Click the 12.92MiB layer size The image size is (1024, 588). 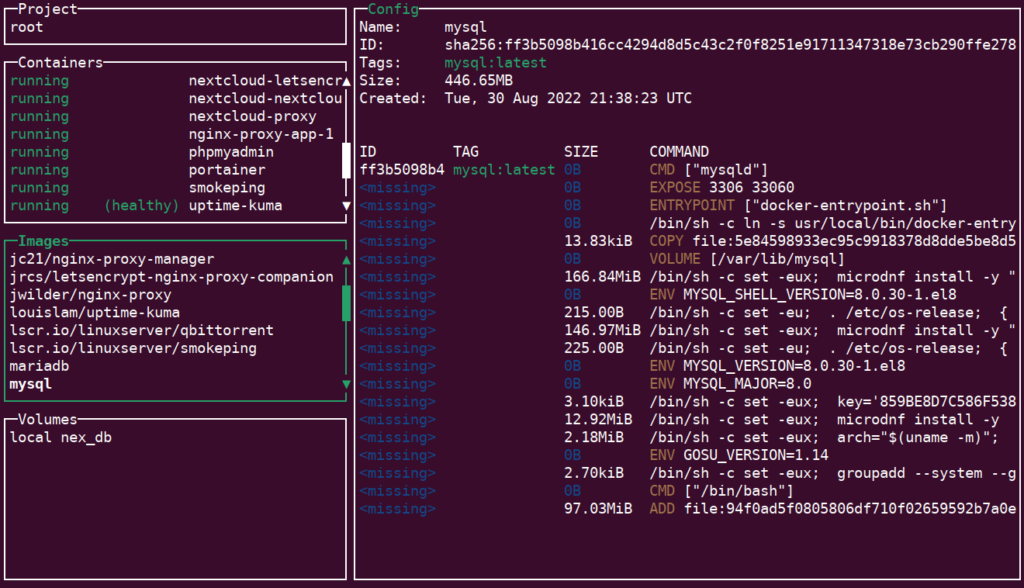(x=598, y=419)
